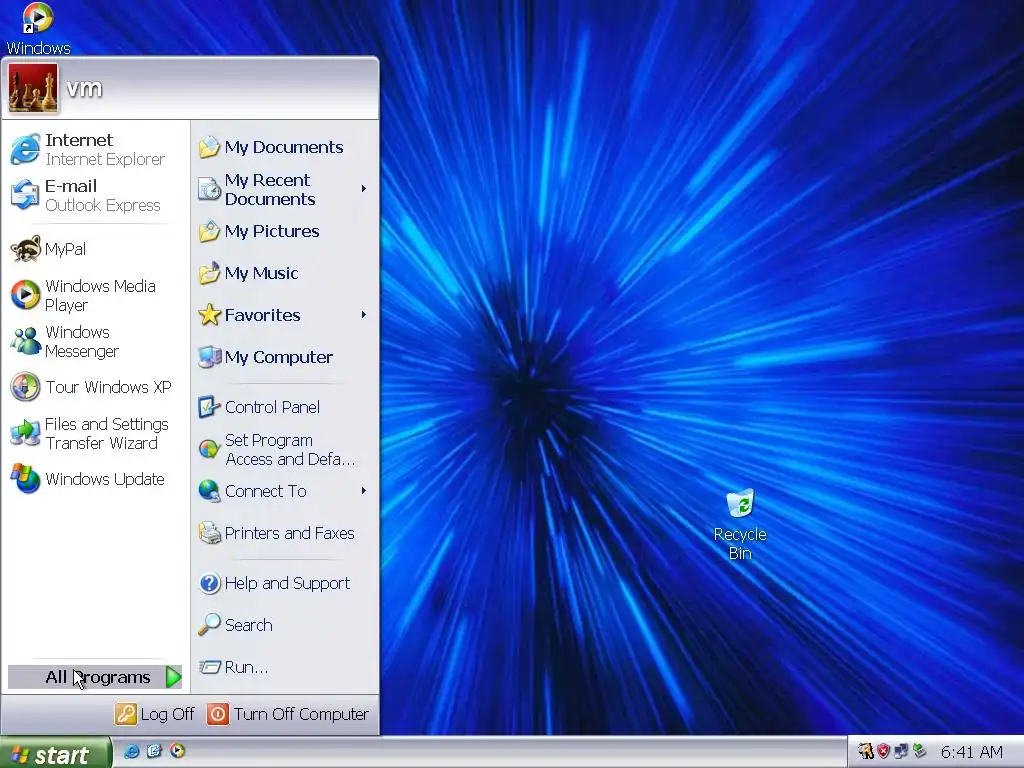
Task: Click the raccoon tray icon
Action: click(866, 751)
